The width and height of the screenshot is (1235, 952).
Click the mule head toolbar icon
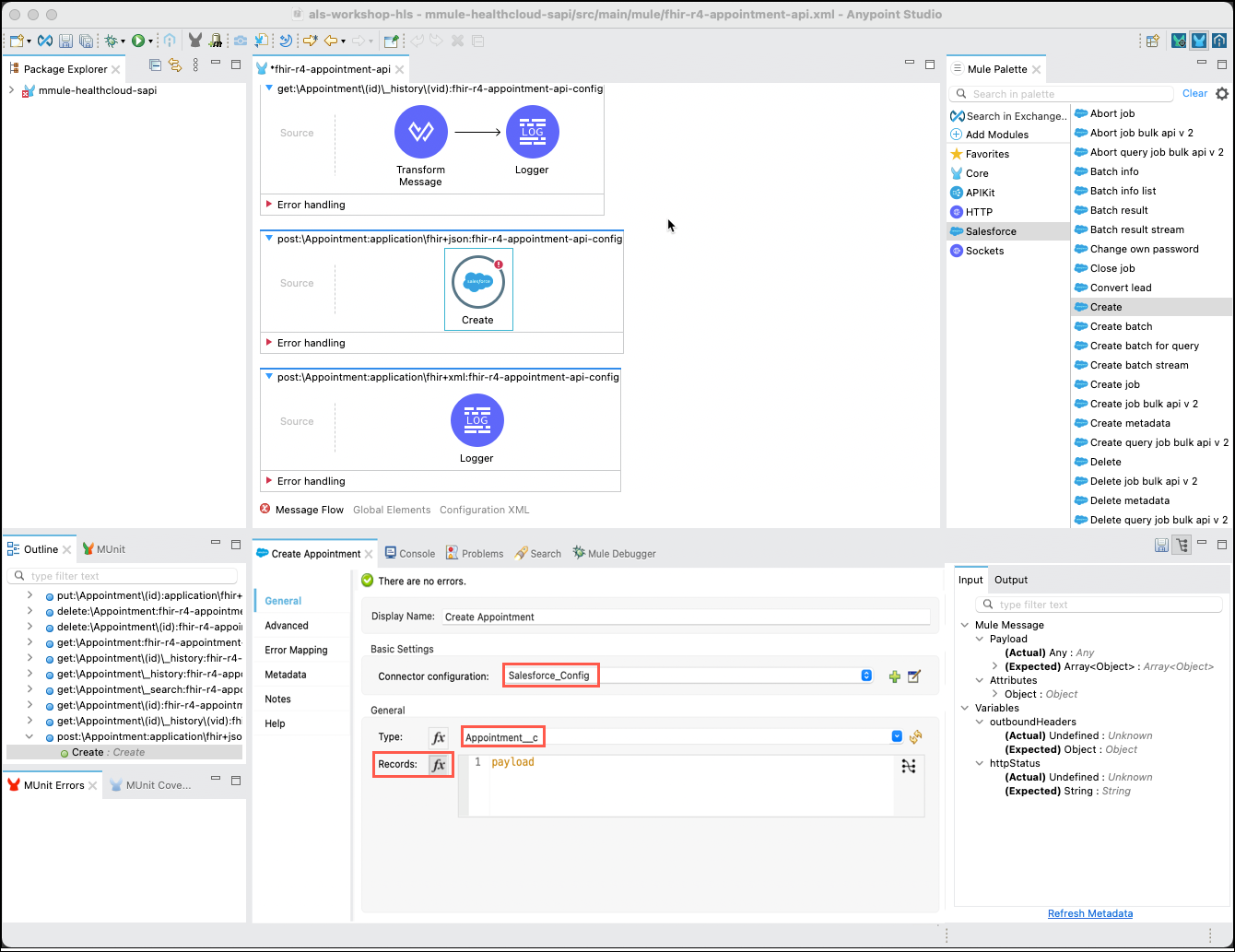coord(195,41)
